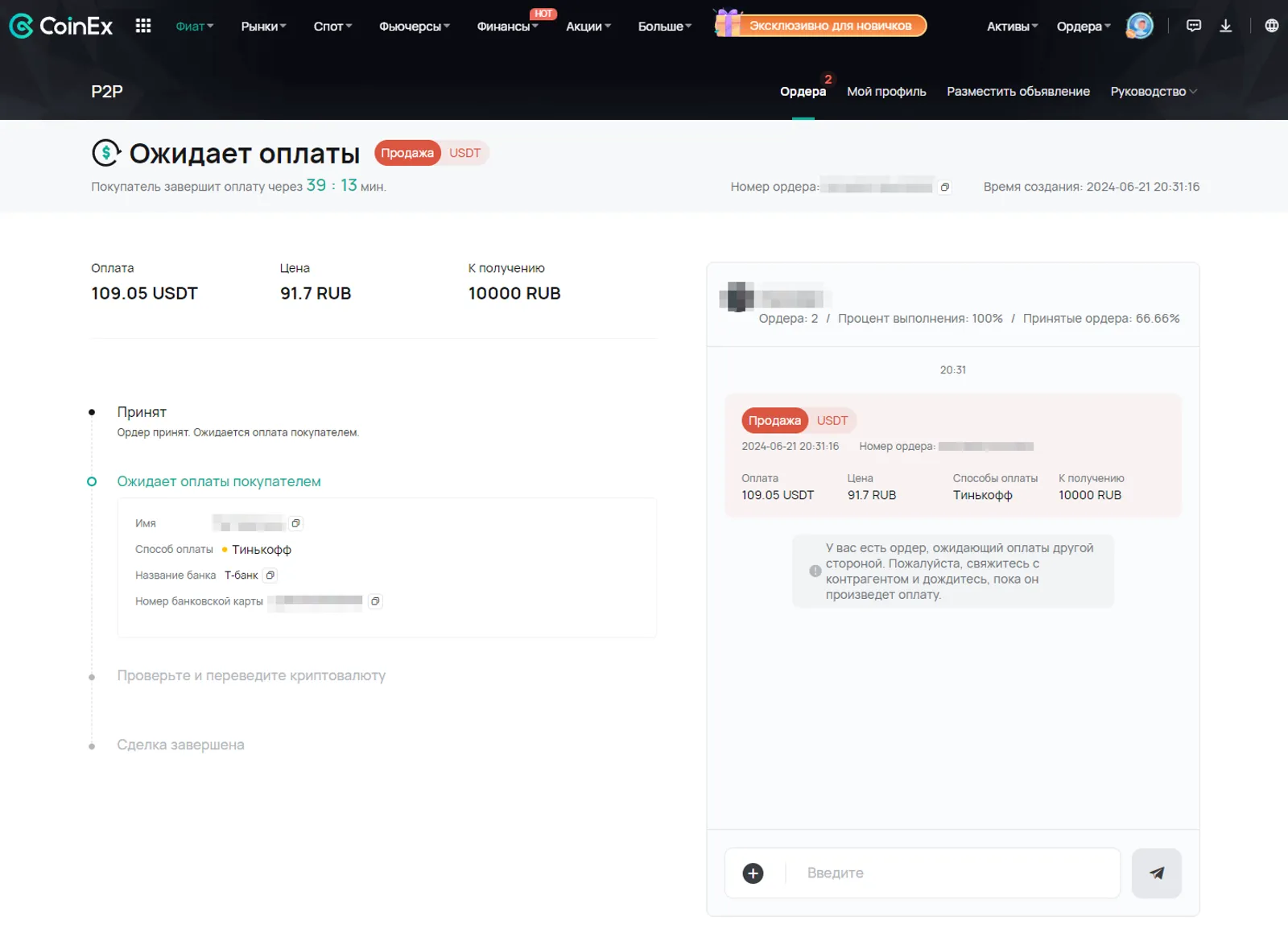Viewport: 1288px width, 945px height.
Task: Click the 10000 RUB receive amount
Action: pos(514,293)
